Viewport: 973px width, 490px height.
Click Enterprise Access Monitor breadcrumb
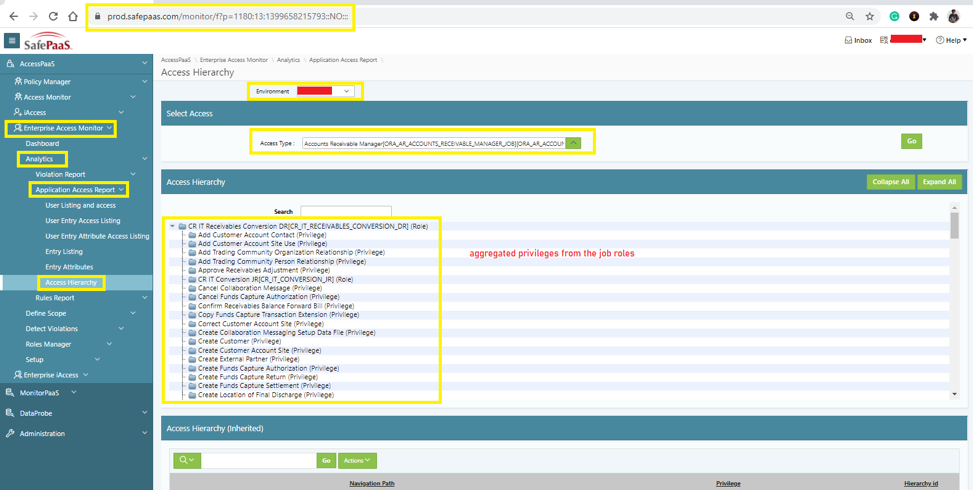pyautogui.click(x=233, y=60)
